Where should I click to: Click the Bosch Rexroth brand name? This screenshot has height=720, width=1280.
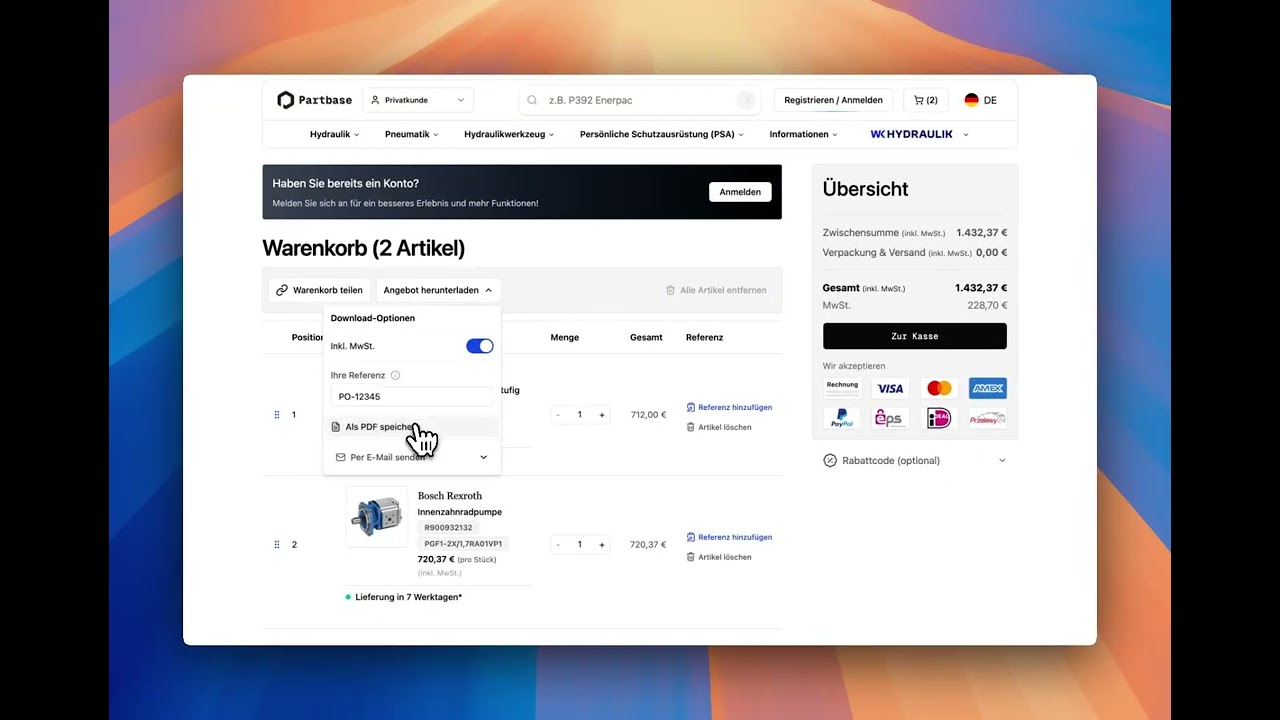click(x=450, y=496)
